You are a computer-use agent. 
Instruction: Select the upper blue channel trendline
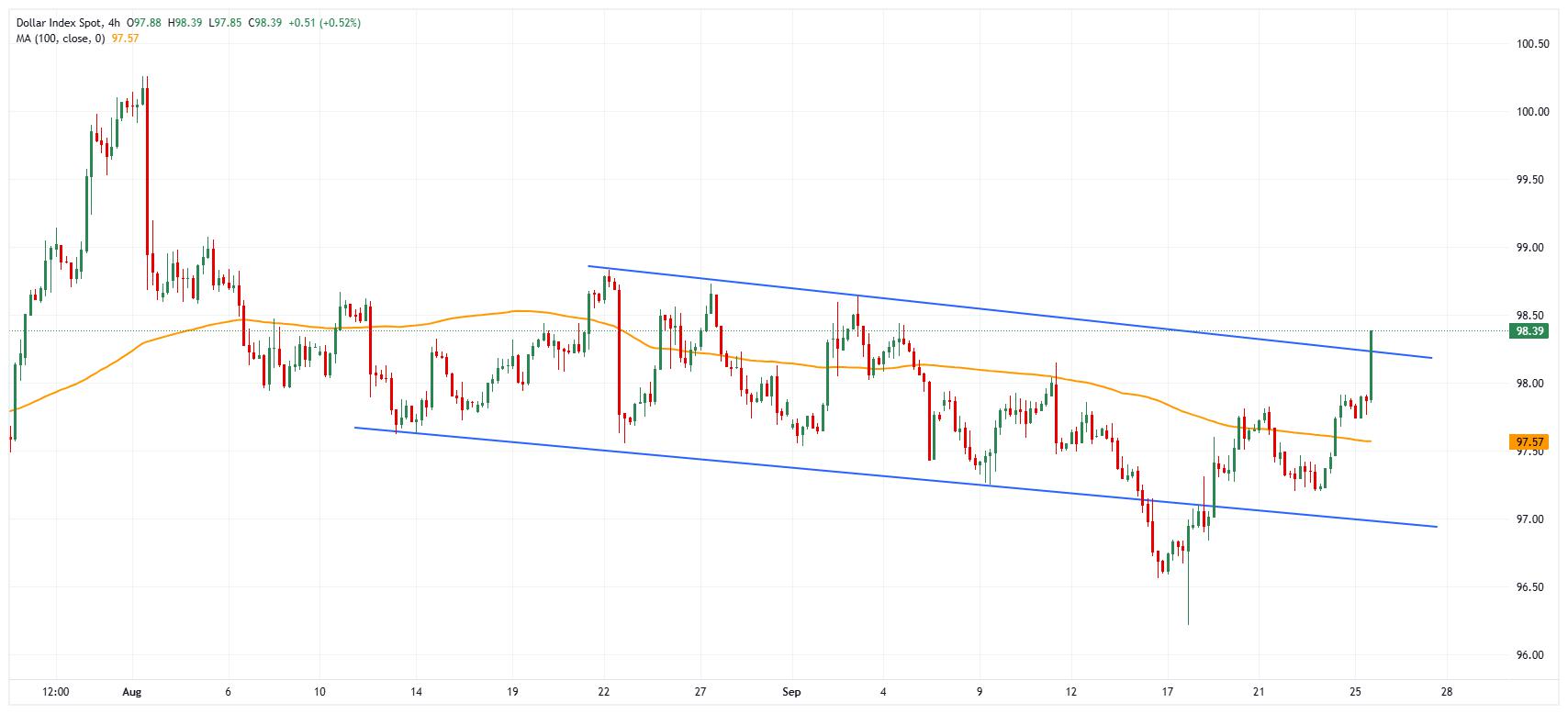(x=1010, y=312)
